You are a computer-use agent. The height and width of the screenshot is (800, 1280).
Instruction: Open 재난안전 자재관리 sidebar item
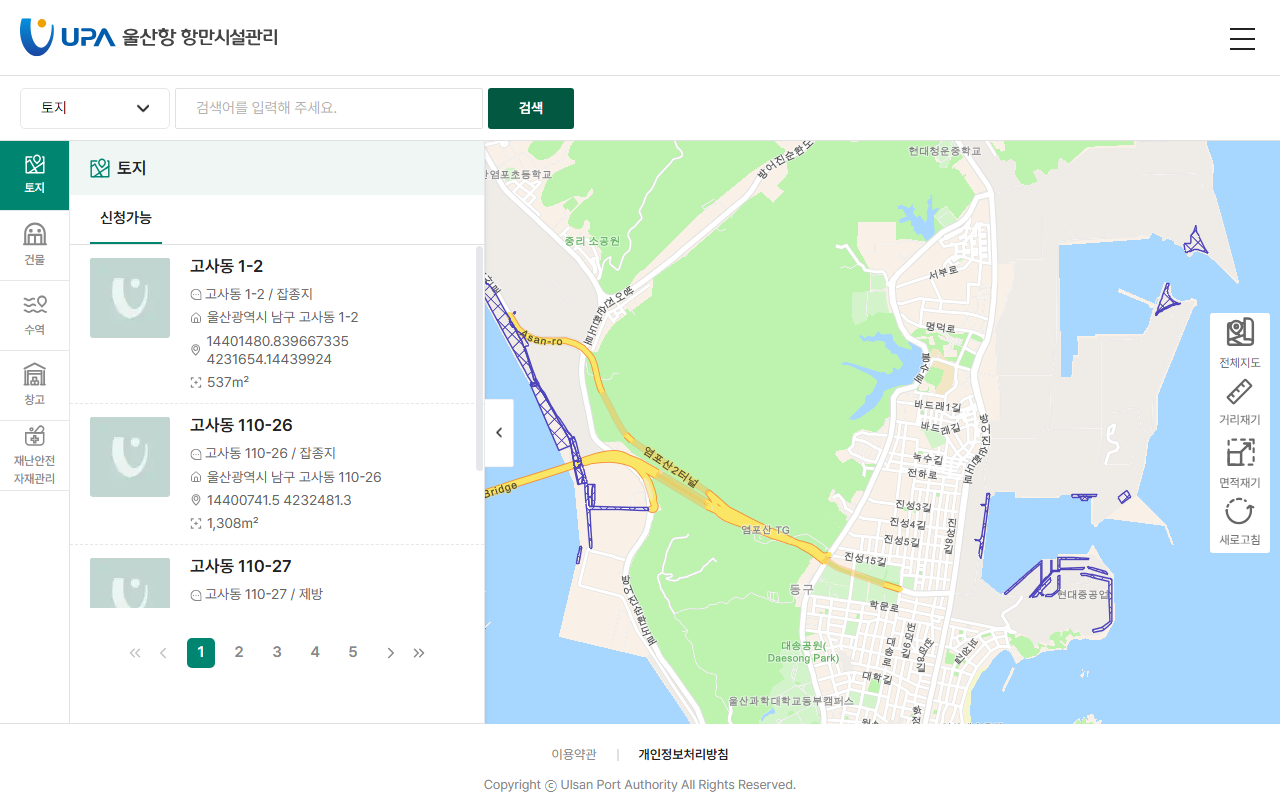(34, 455)
